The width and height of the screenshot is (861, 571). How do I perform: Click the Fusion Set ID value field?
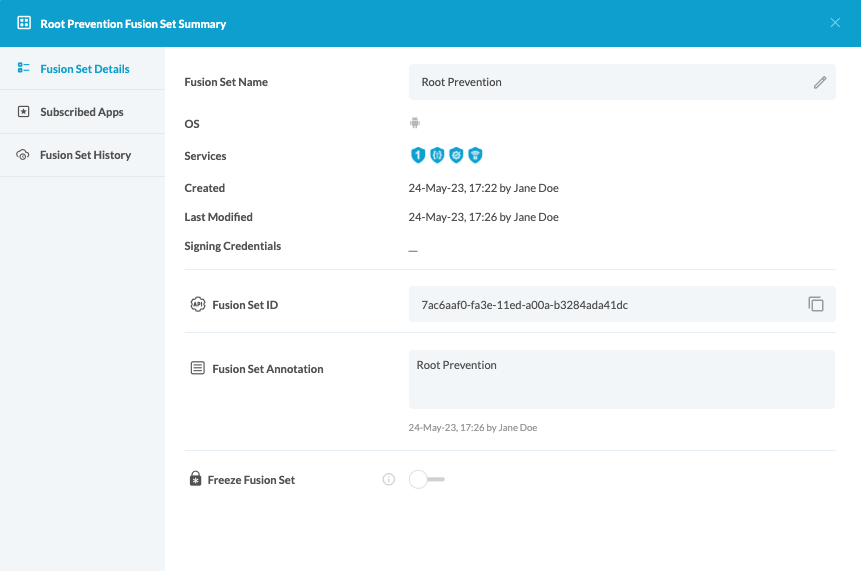[x=600, y=304]
